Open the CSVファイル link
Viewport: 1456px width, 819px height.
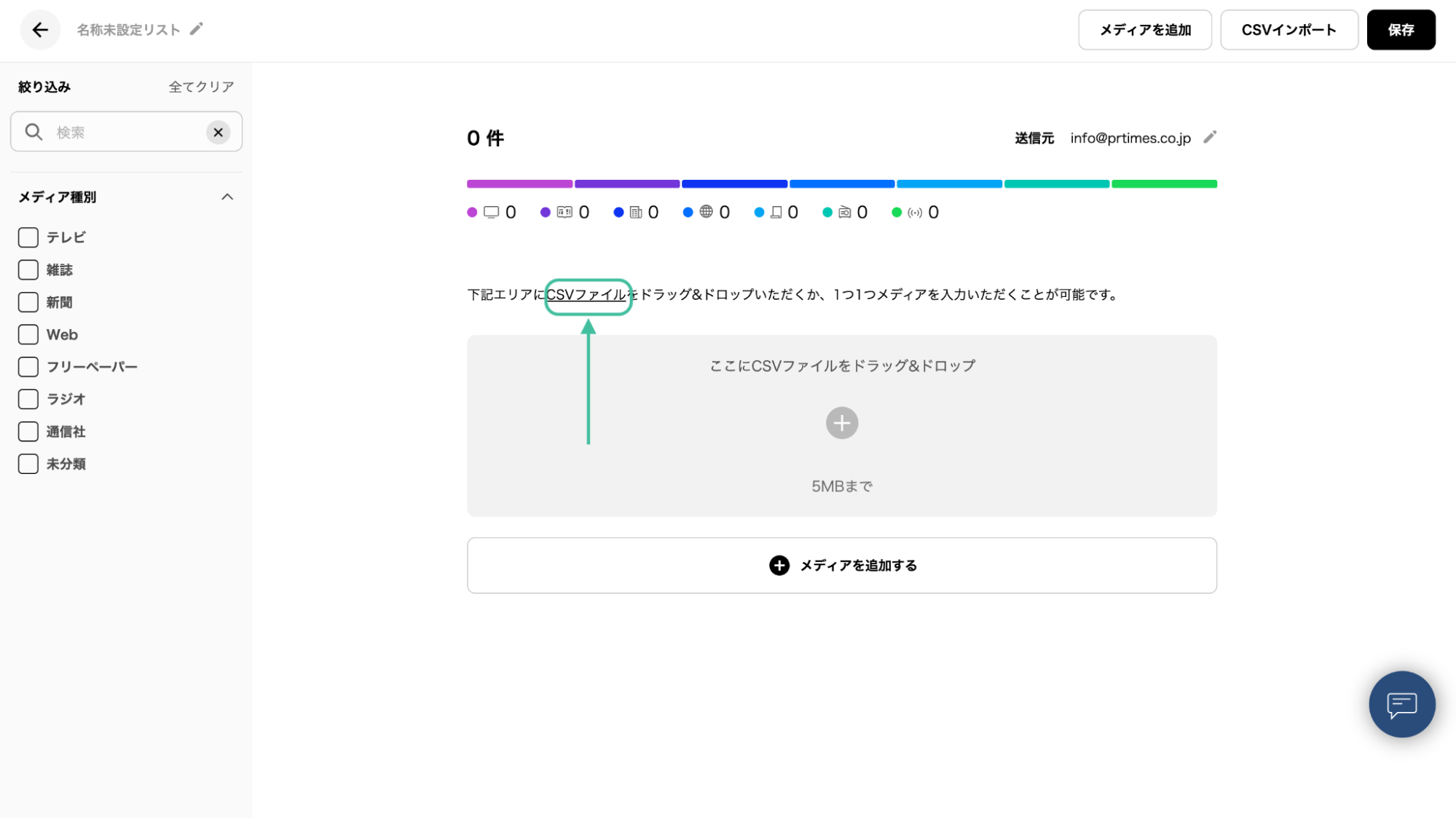pos(586,295)
